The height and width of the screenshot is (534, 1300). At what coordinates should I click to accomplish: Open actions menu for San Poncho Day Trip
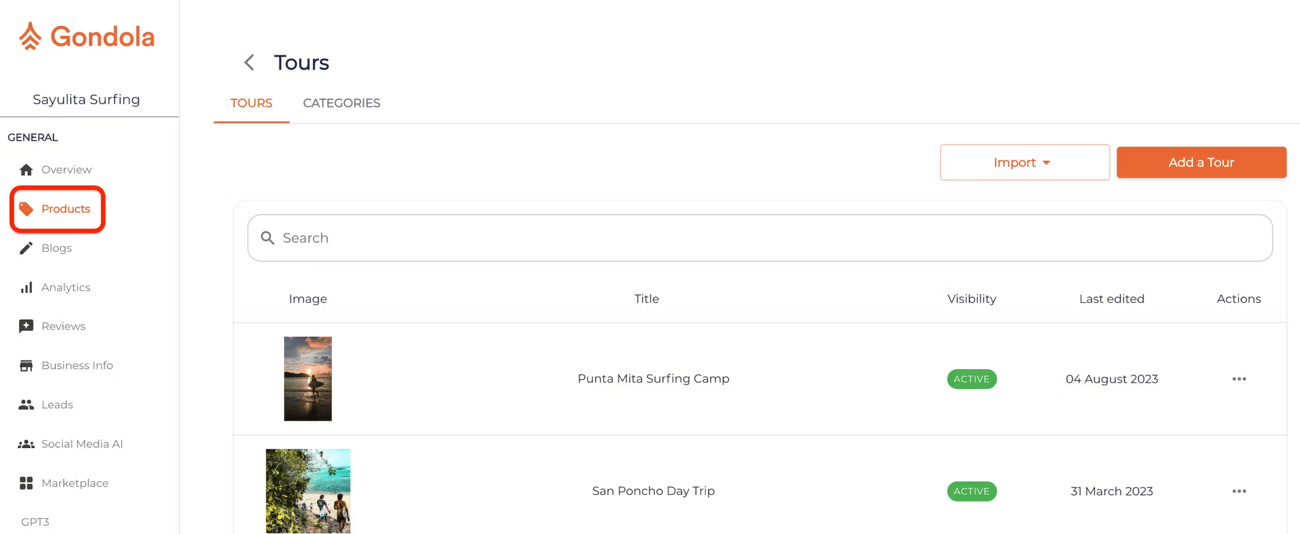point(1239,491)
